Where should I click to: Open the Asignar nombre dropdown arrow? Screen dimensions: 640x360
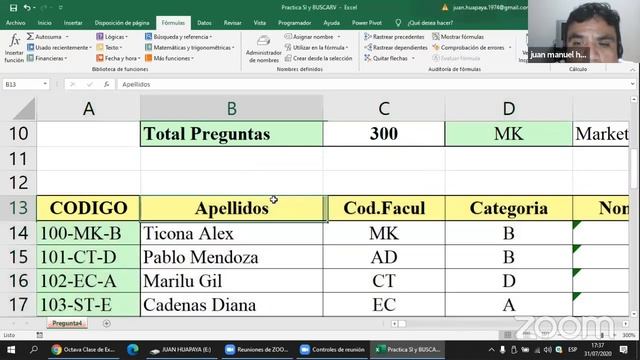[339, 37]
